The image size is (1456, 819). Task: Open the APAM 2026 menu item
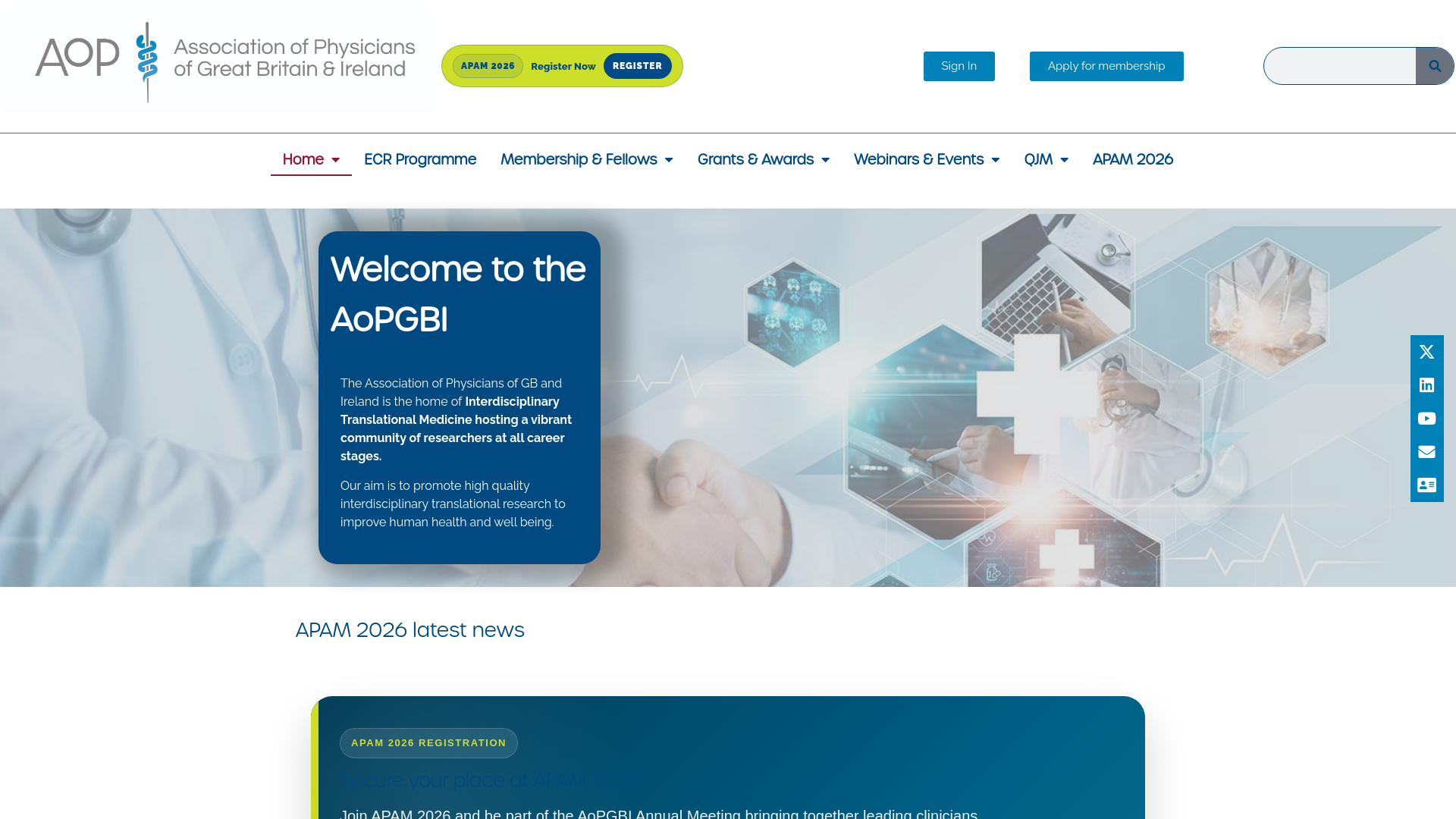1132,159
